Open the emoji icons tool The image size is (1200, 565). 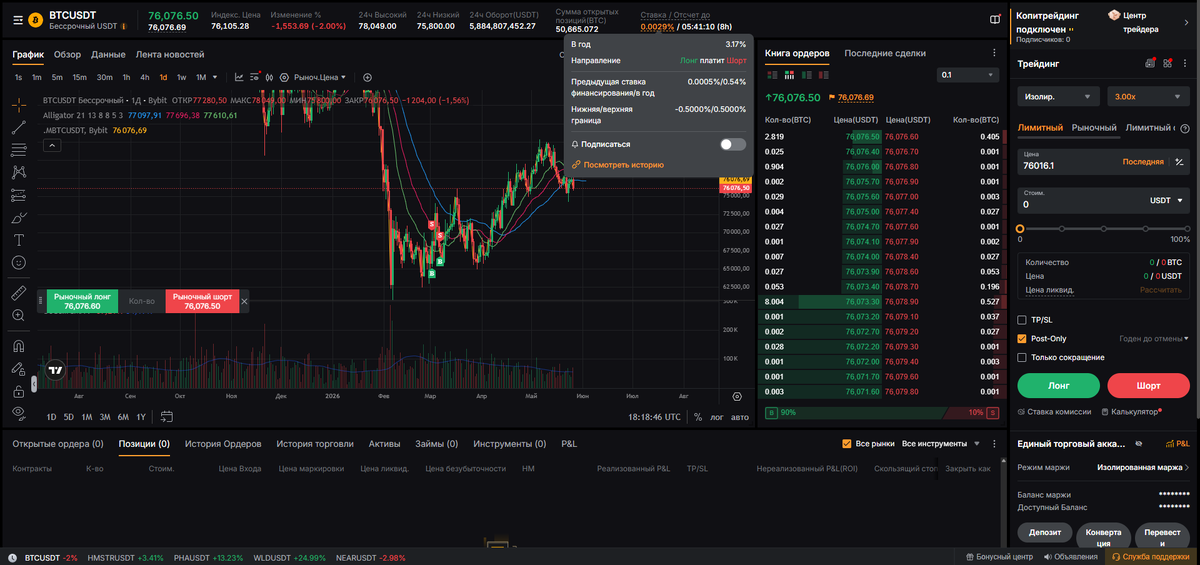pyautogui.click(x=18, y=262)
